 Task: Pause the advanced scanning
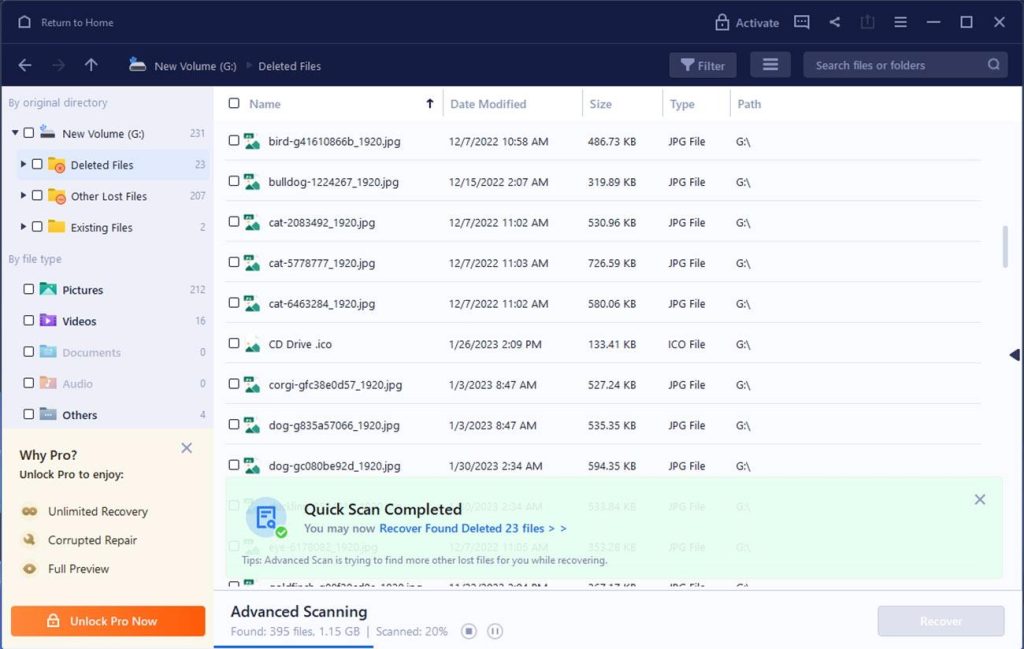(494, 631)
